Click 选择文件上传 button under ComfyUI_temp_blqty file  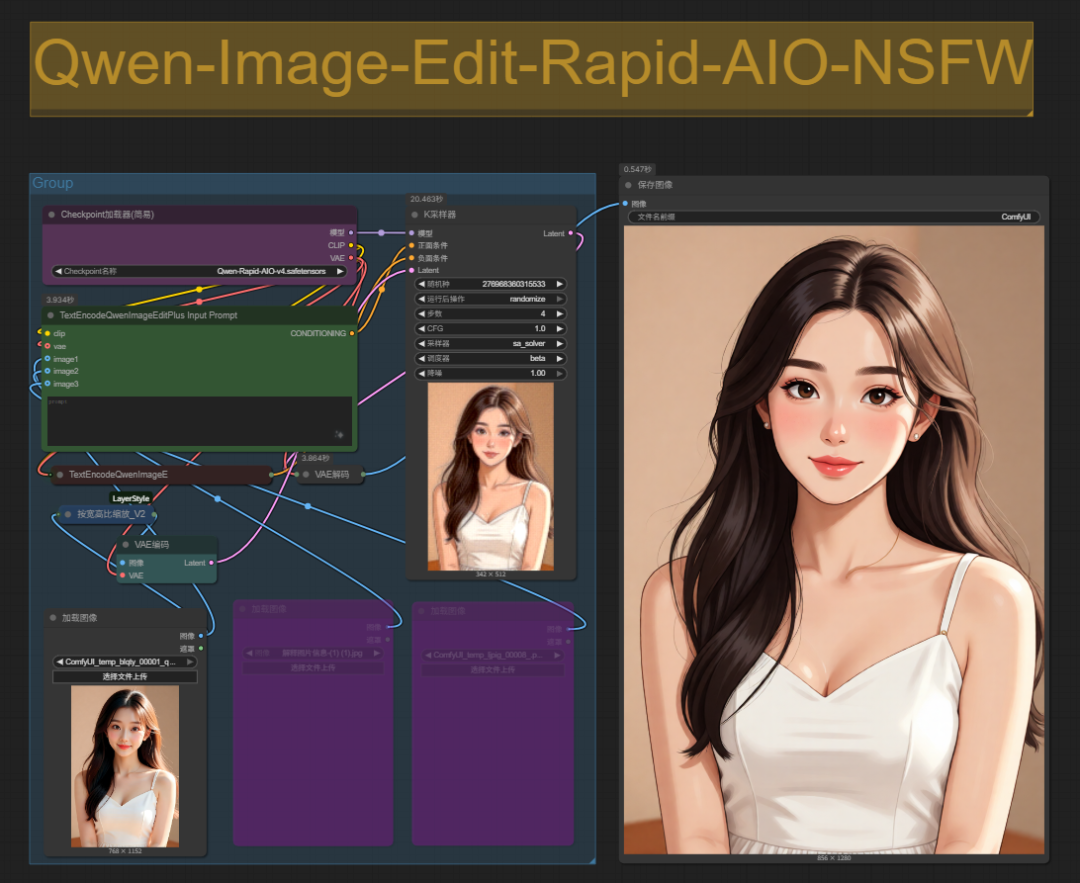pyautogui.click(x=125, y=677)
